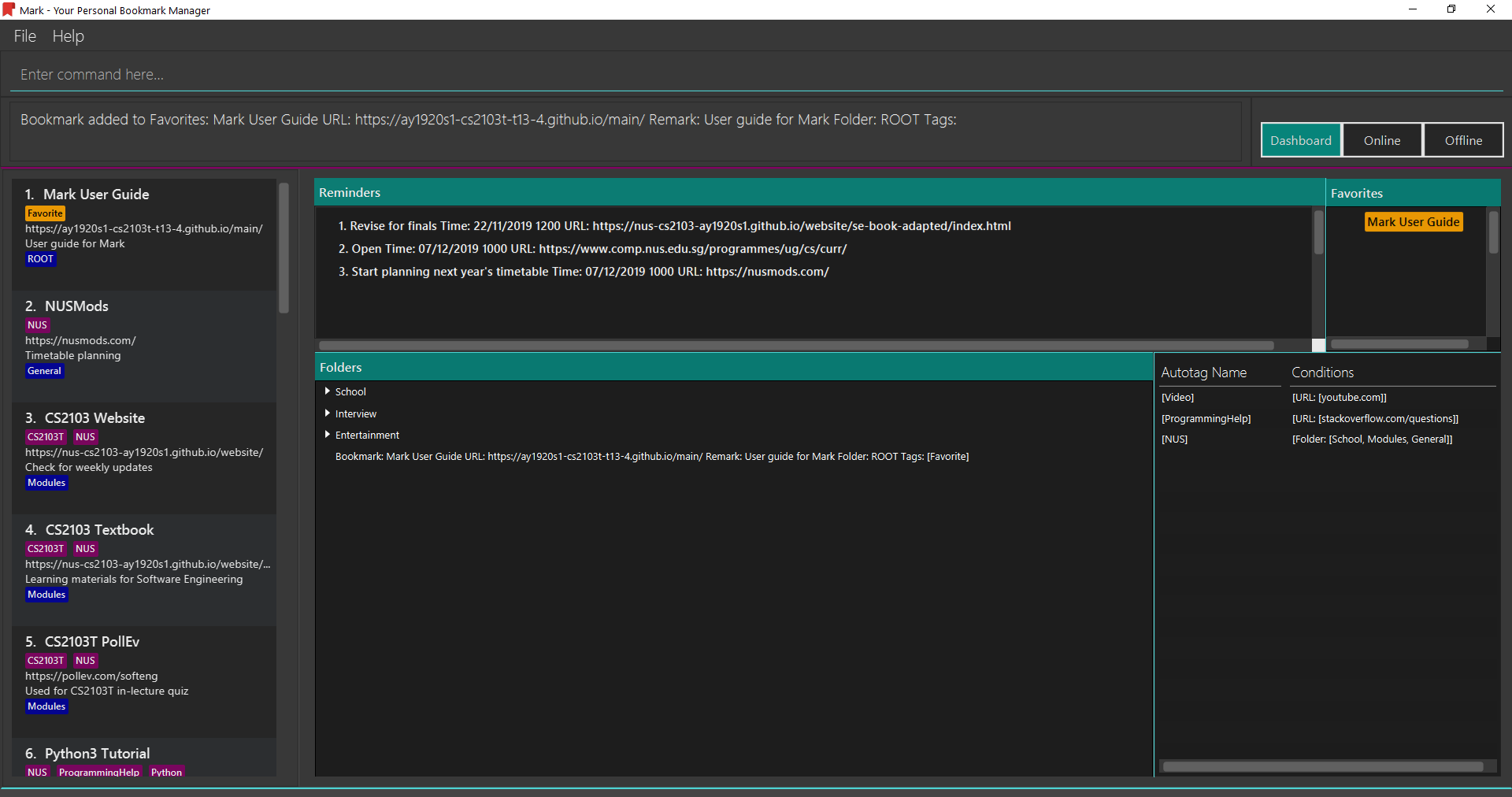
Task: Click the ProgrammingHelp tag on Python3 Tutorial
Action: click(98, 772)
